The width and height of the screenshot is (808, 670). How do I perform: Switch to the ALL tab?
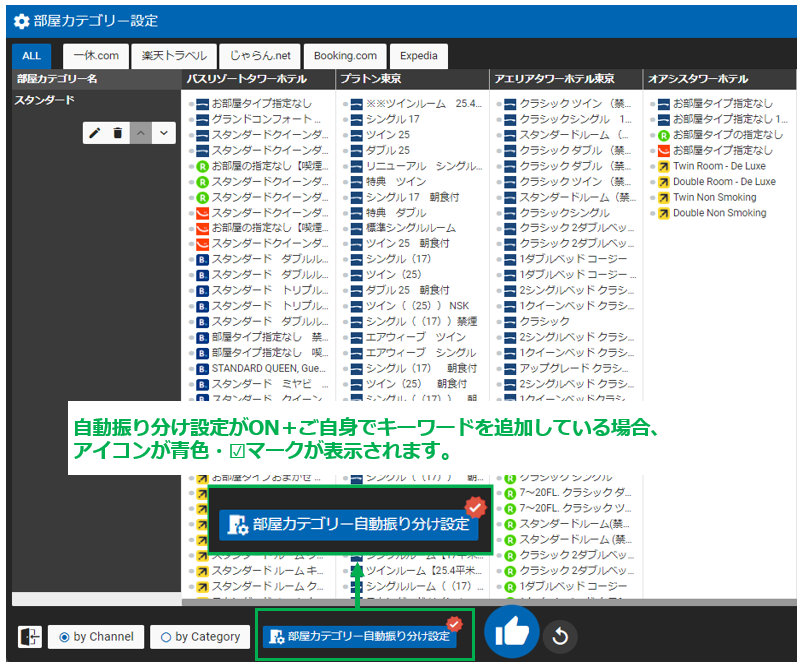[x=32, y=56]
